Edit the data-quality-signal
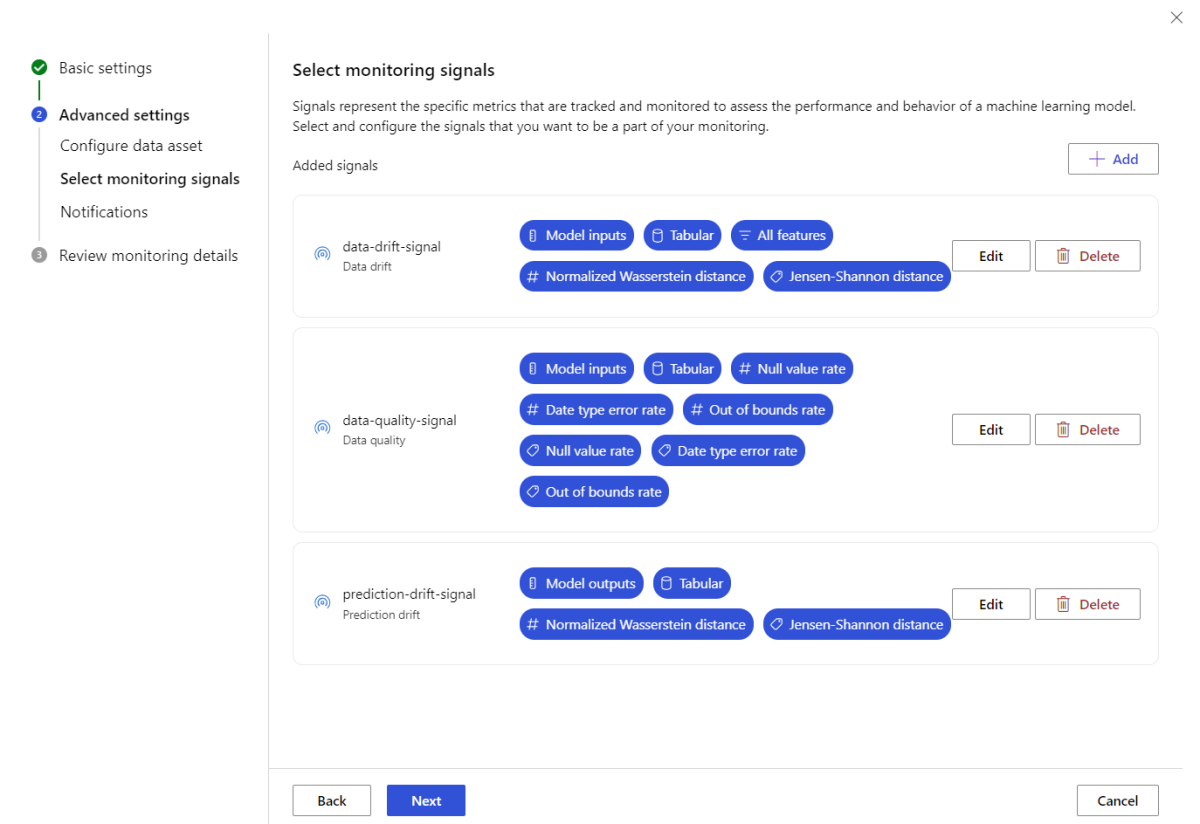The height and width of the screenshot is (824, 1200). tap(990, 430)
